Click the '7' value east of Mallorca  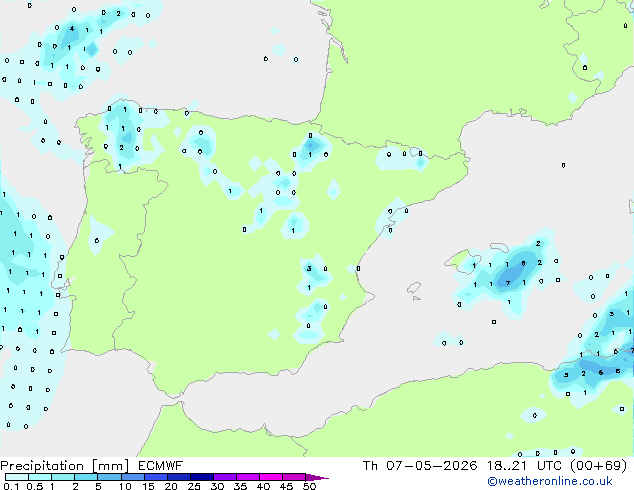508,283
